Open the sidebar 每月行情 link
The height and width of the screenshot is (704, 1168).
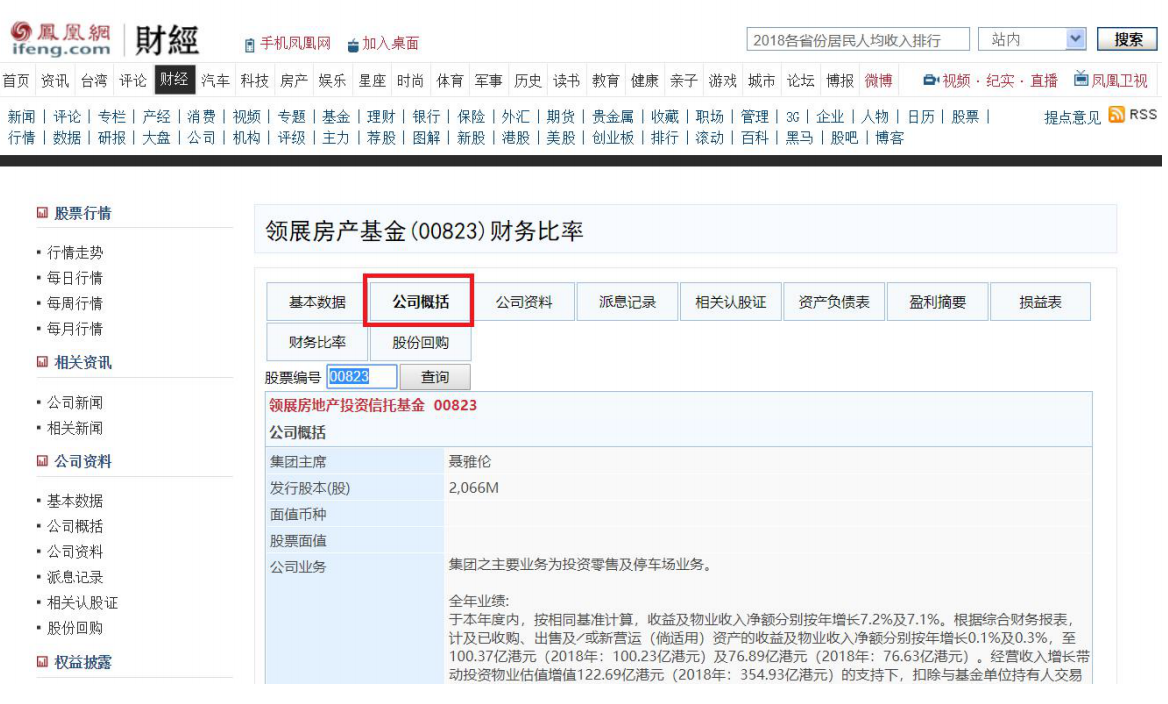[75, 329]
